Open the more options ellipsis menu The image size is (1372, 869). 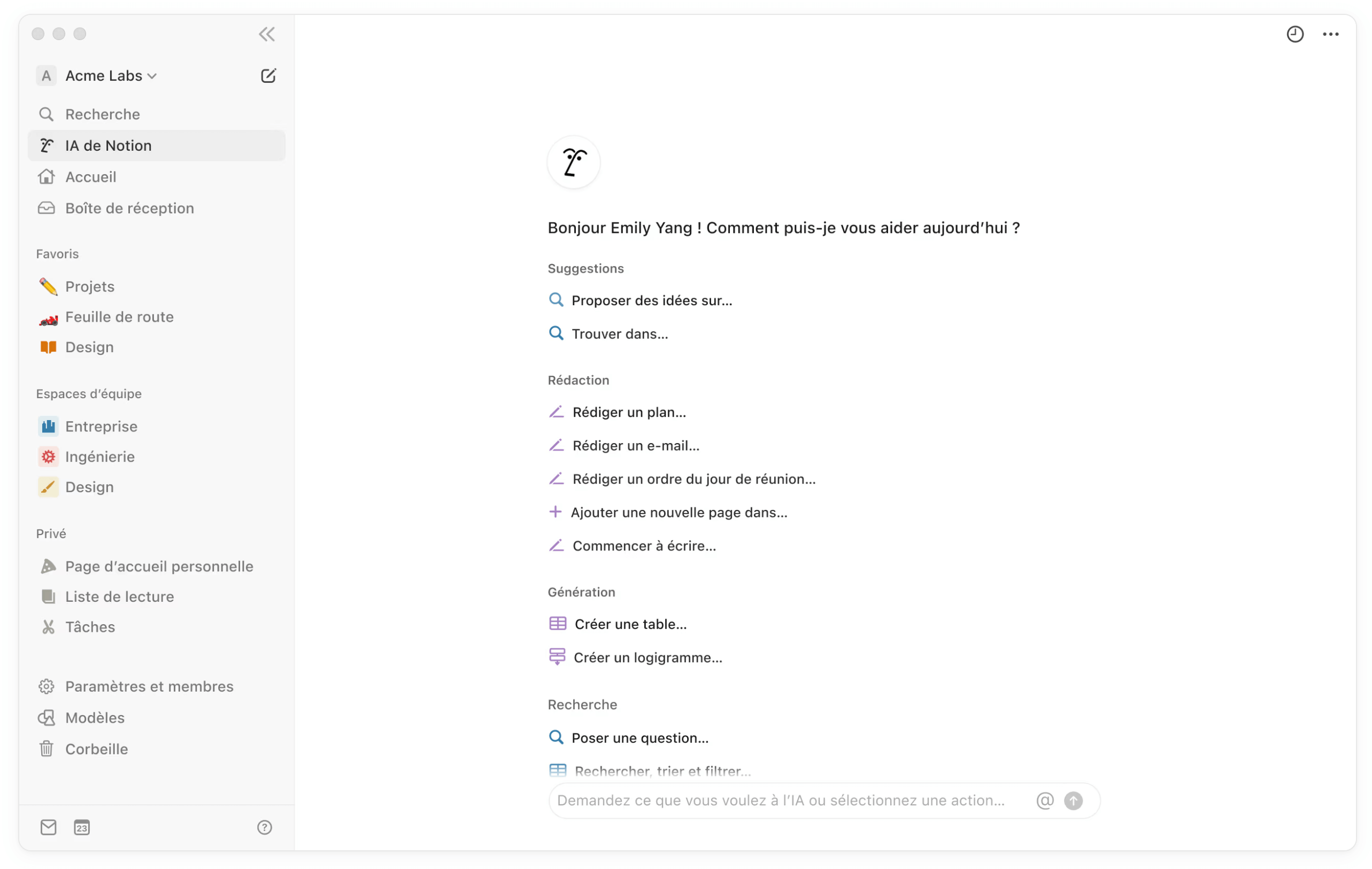click(x=1331, y=34)
